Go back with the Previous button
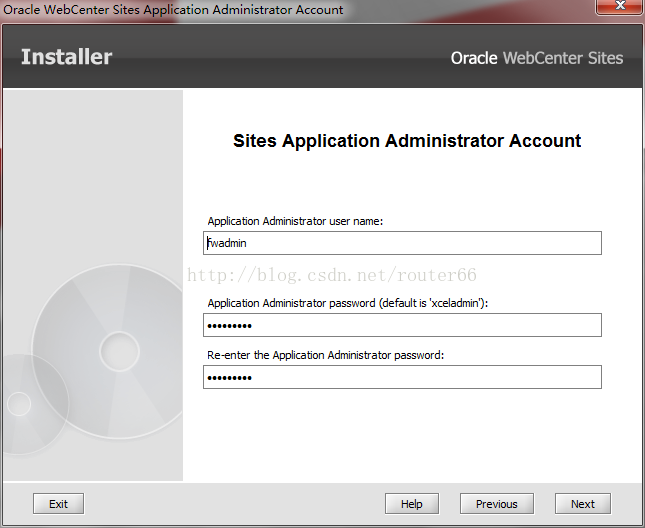Image resolution: width=645 pixels, height=528 pixels. pyautogui.click(x=497, y=504)
